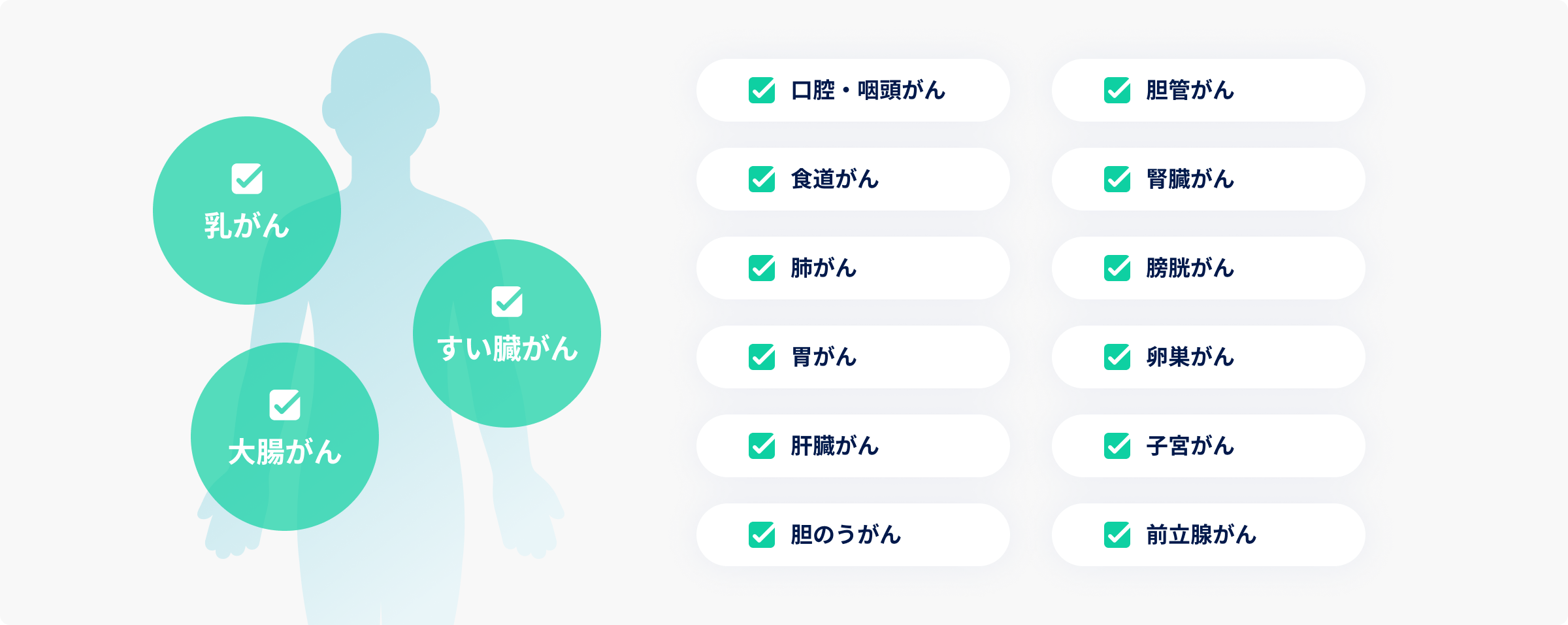Click the すい臓がん circle label text
Image resolution: width=1568 pixels, height=625 pixels.
[x=507, y=348]
